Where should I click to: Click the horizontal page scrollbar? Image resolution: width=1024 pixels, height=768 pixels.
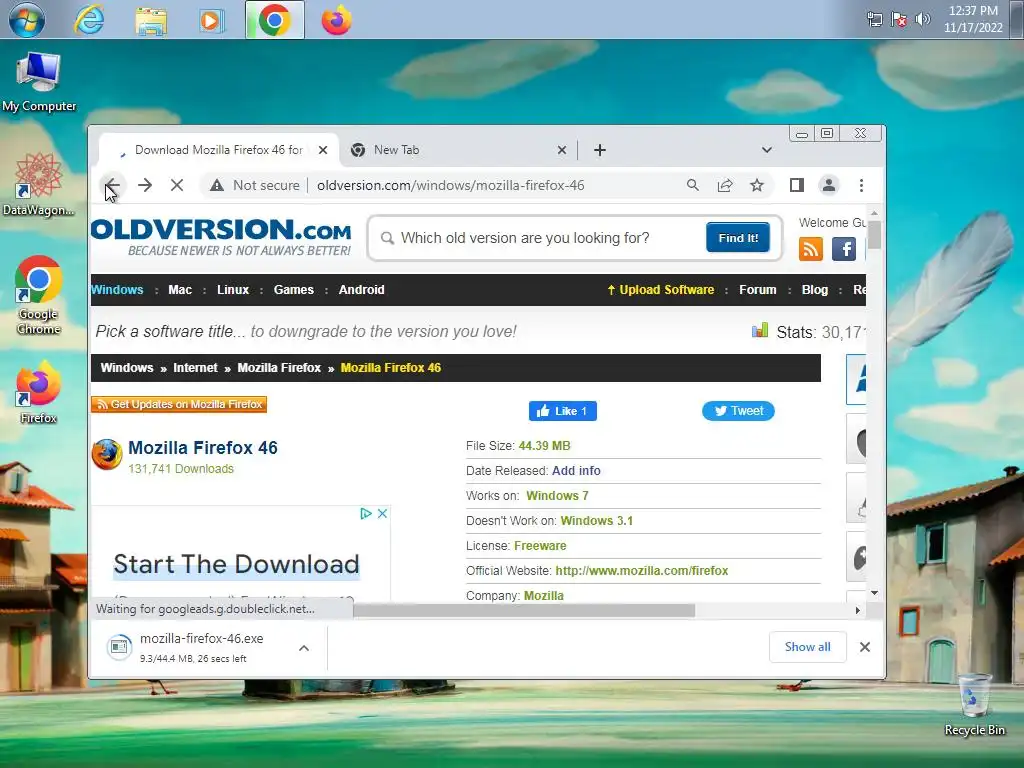(524, 610)
